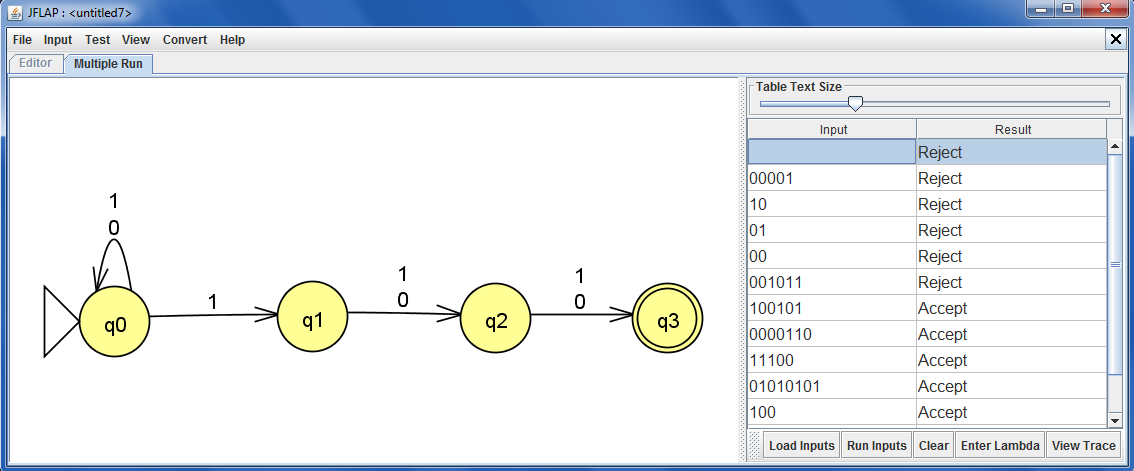Click the View Trace button
Viewport: 1134px width, 471px height.
point(1083,446)
